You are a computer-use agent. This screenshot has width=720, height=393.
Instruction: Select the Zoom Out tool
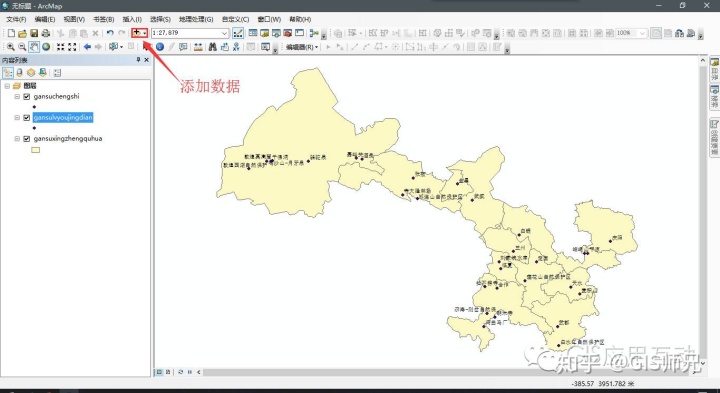pyautogui.click(x=22, y=47)
